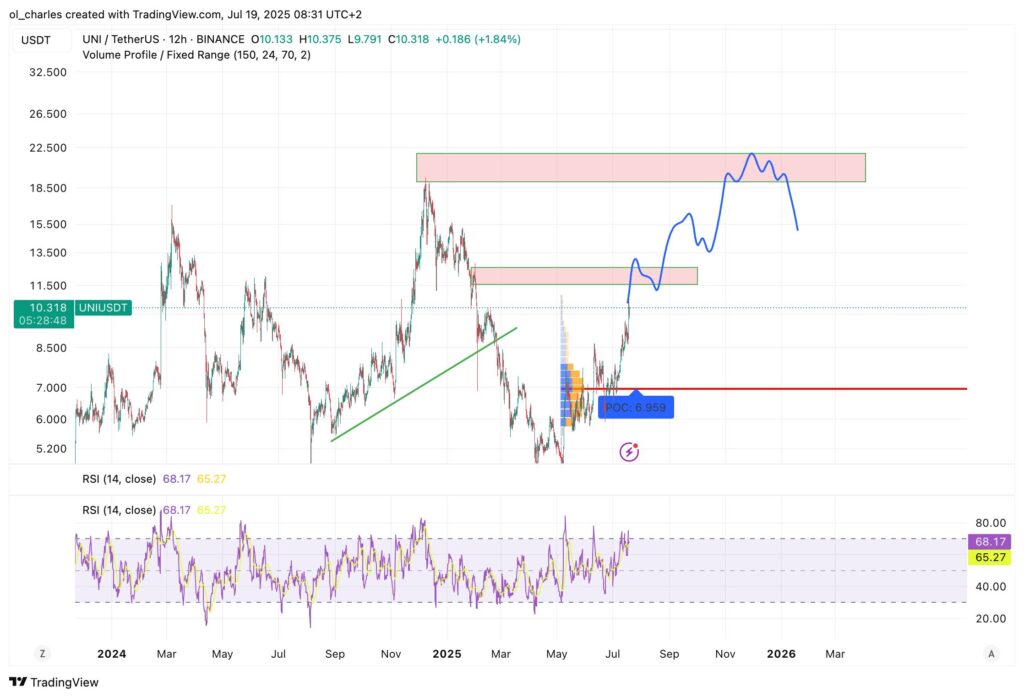The height and width of the screenshot is (698, 1024).
Task: Click the red horizontal line at the 7.000 level
Action: [x=800, y=388]
